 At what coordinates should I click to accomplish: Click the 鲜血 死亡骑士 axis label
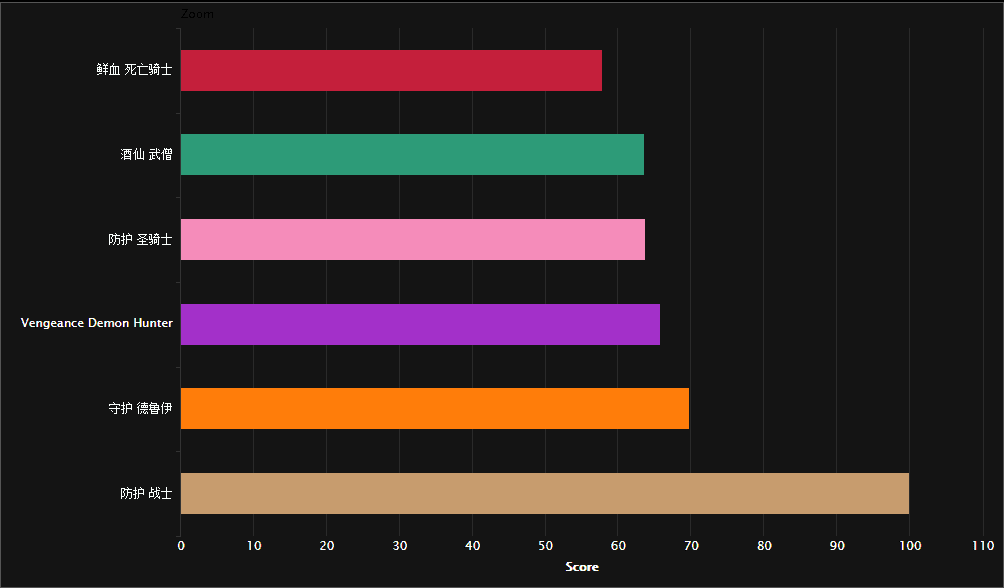[134, 70]
